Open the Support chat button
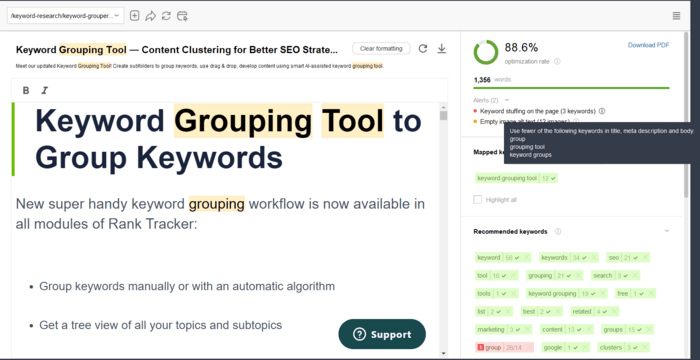 pos(382,334)
